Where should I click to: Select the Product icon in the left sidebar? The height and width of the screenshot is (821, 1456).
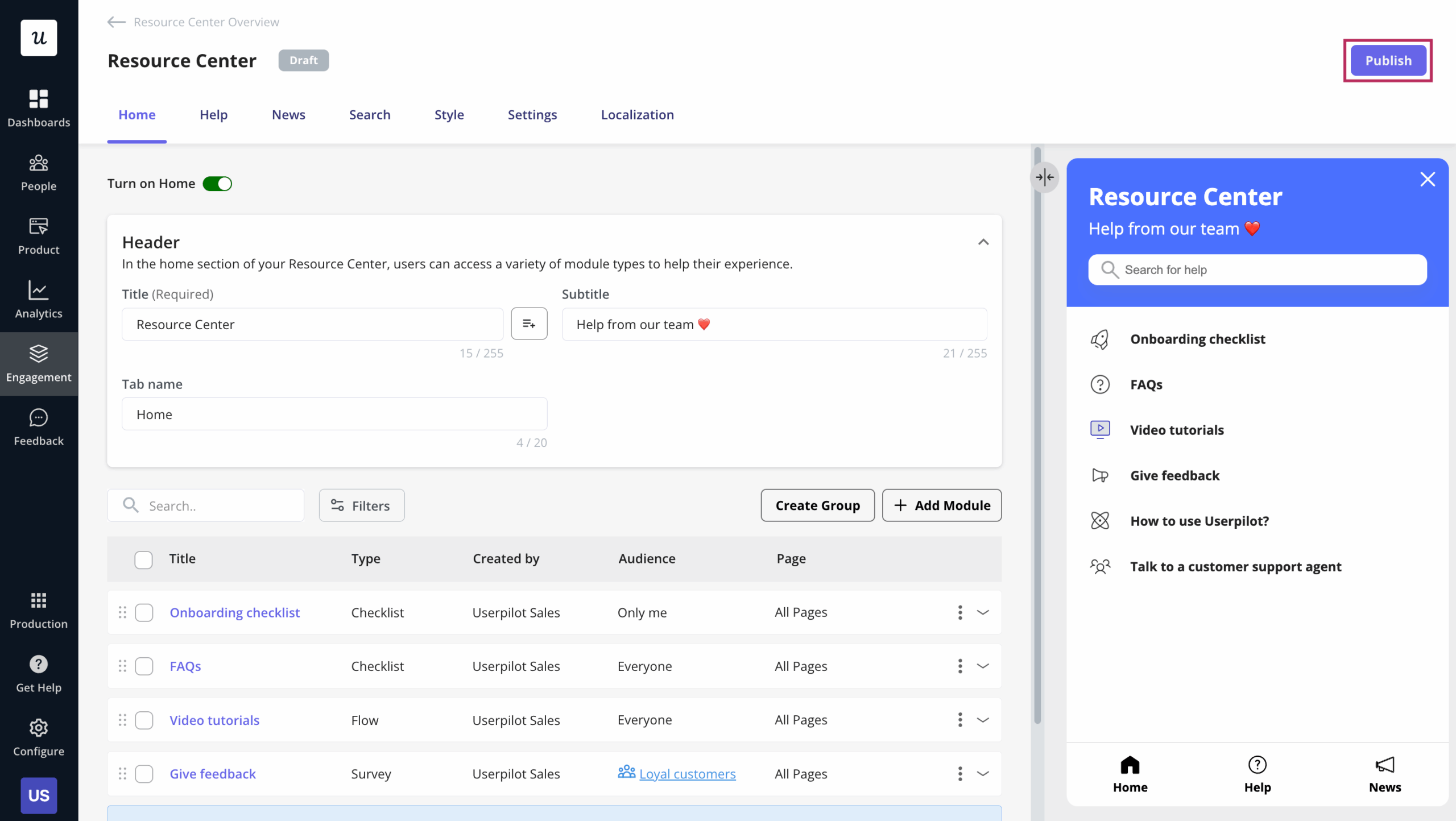(x=38, y=235)
